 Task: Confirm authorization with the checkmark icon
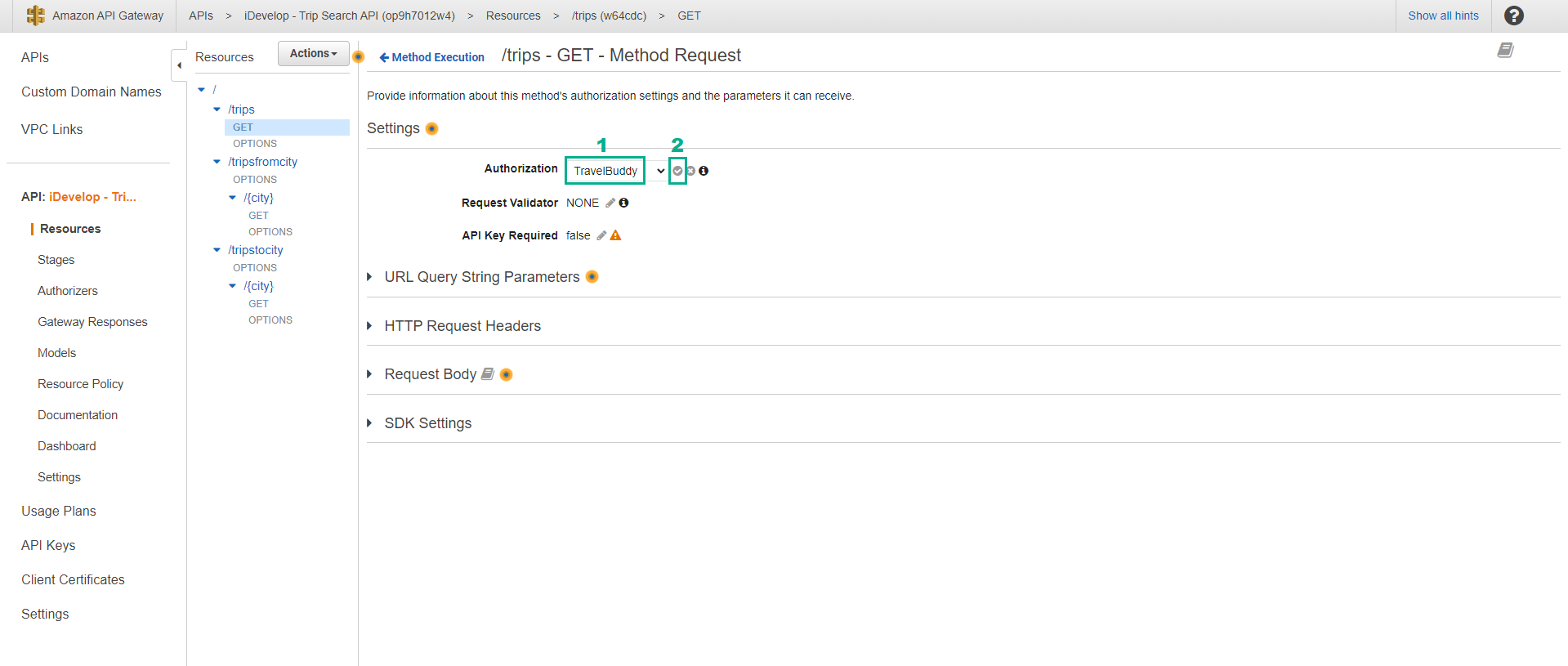[677, 171]
